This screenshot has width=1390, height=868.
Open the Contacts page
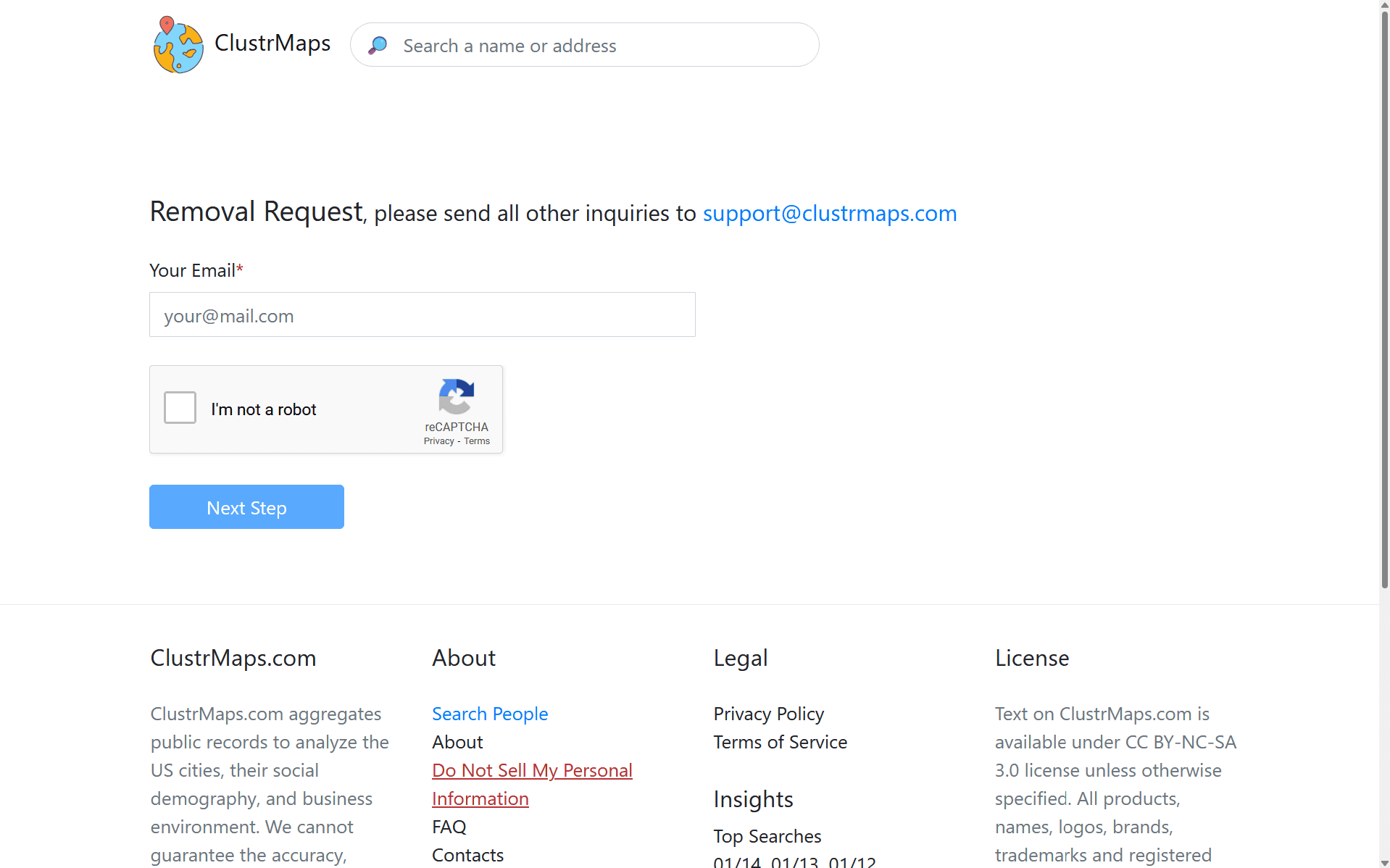pos(467,855)
